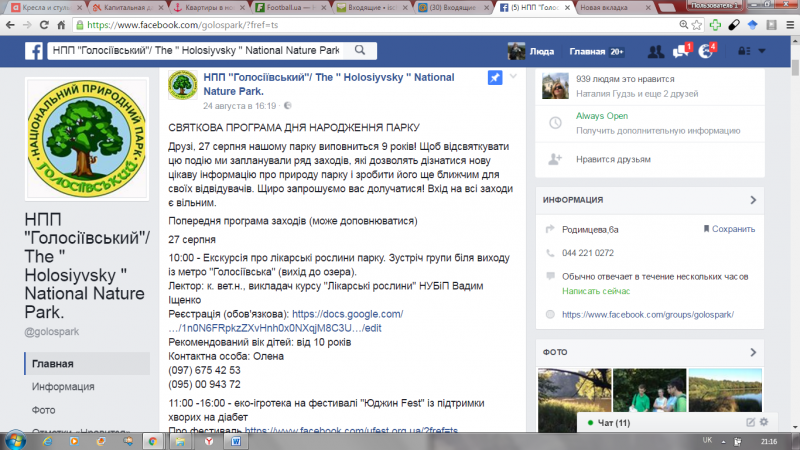Open post options chevron dropdown
Screen dimensions: 800x450
coord(513,77)
